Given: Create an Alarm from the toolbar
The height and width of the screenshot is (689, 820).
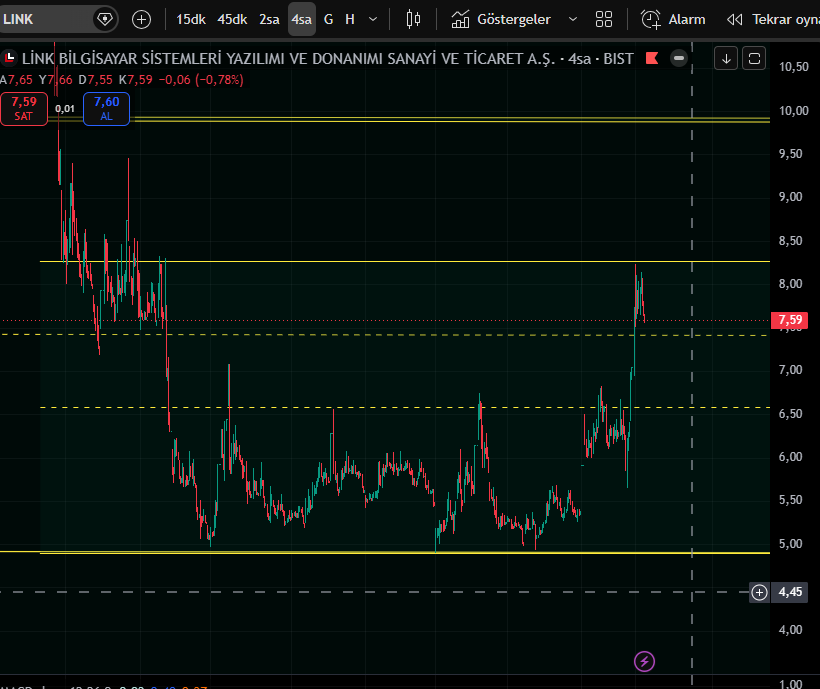Looking at the screenshot, I should point(674,19).
